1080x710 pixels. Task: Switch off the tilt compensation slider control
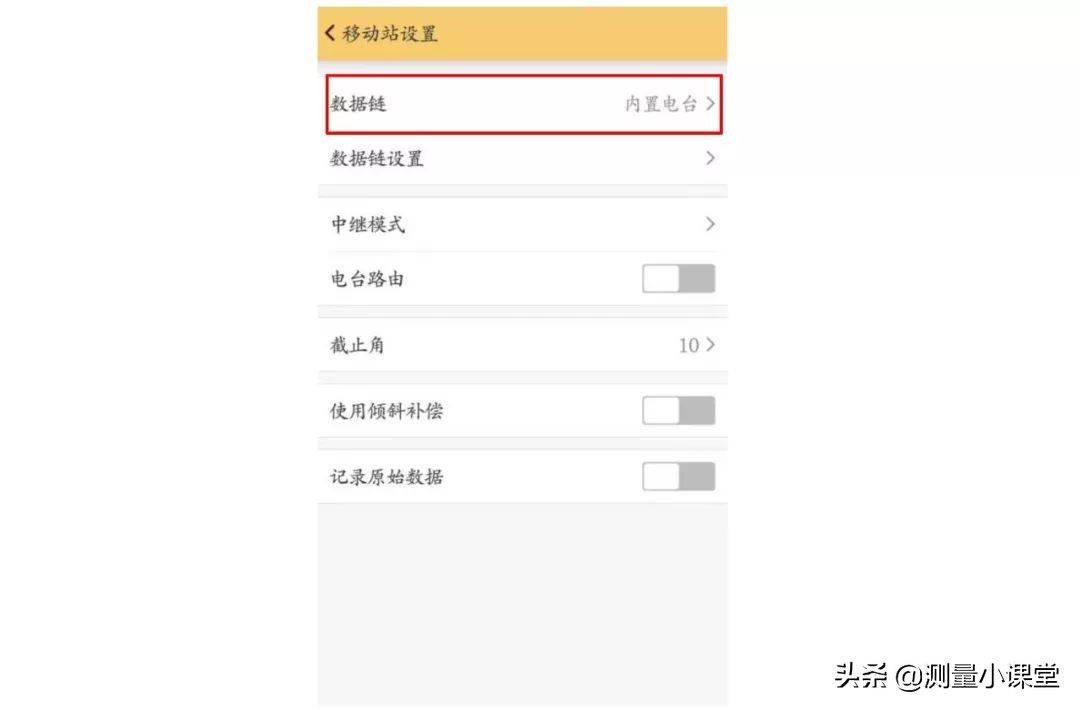pyautogui.click(x=678, y=410)
